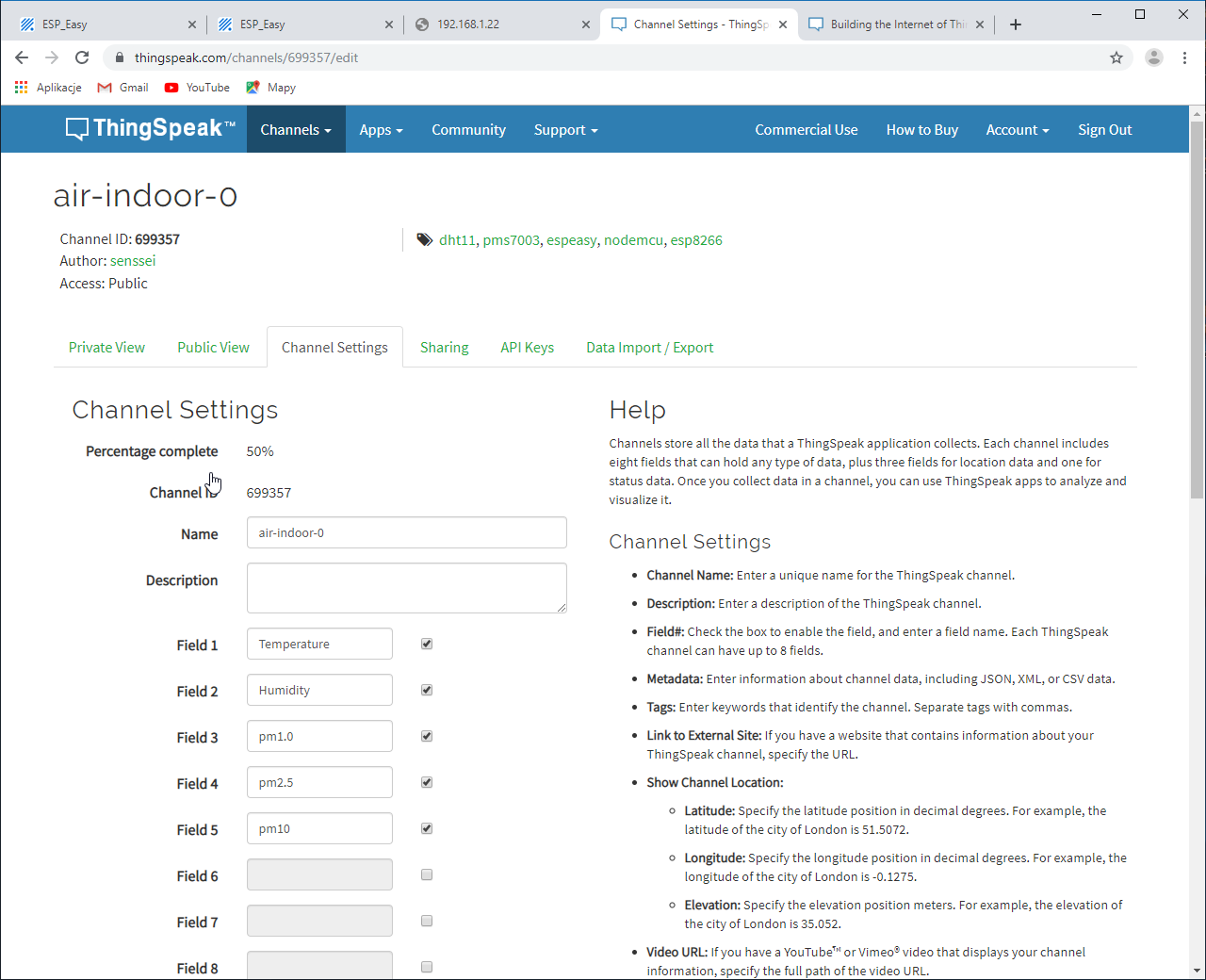
Task: Click the browser address bar URL
Action: (246, 57)
